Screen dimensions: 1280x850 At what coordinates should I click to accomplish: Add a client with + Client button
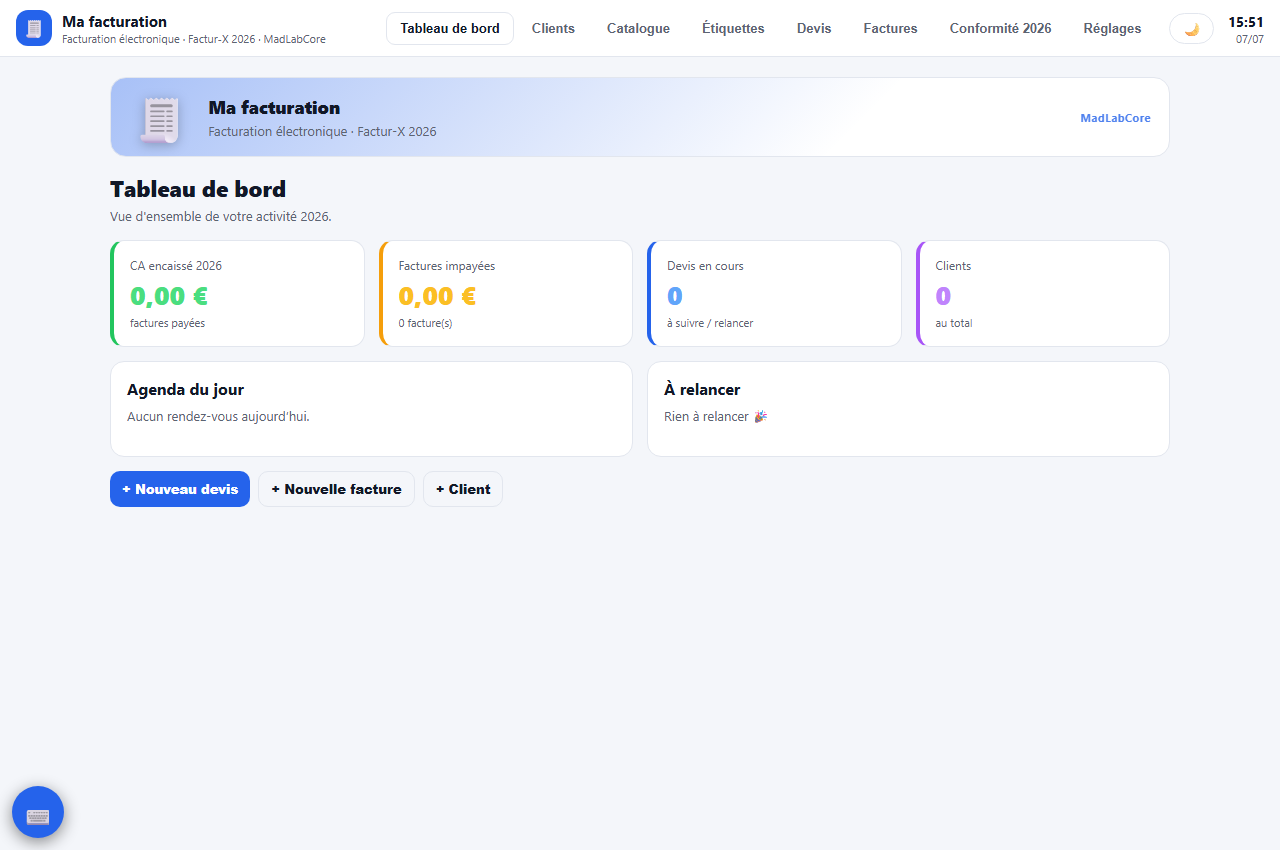(463, 489)
